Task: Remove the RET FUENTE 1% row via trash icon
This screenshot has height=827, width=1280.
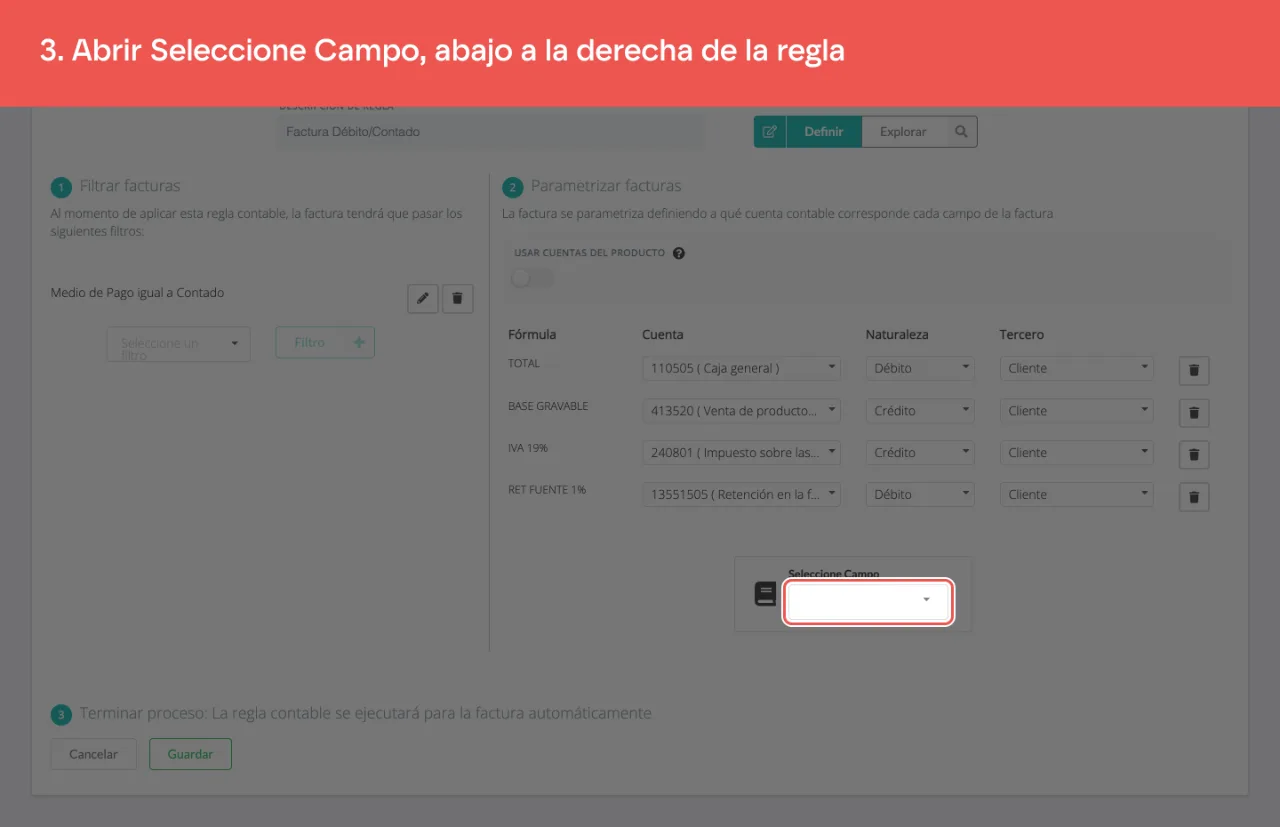Action: [1194, 496]
